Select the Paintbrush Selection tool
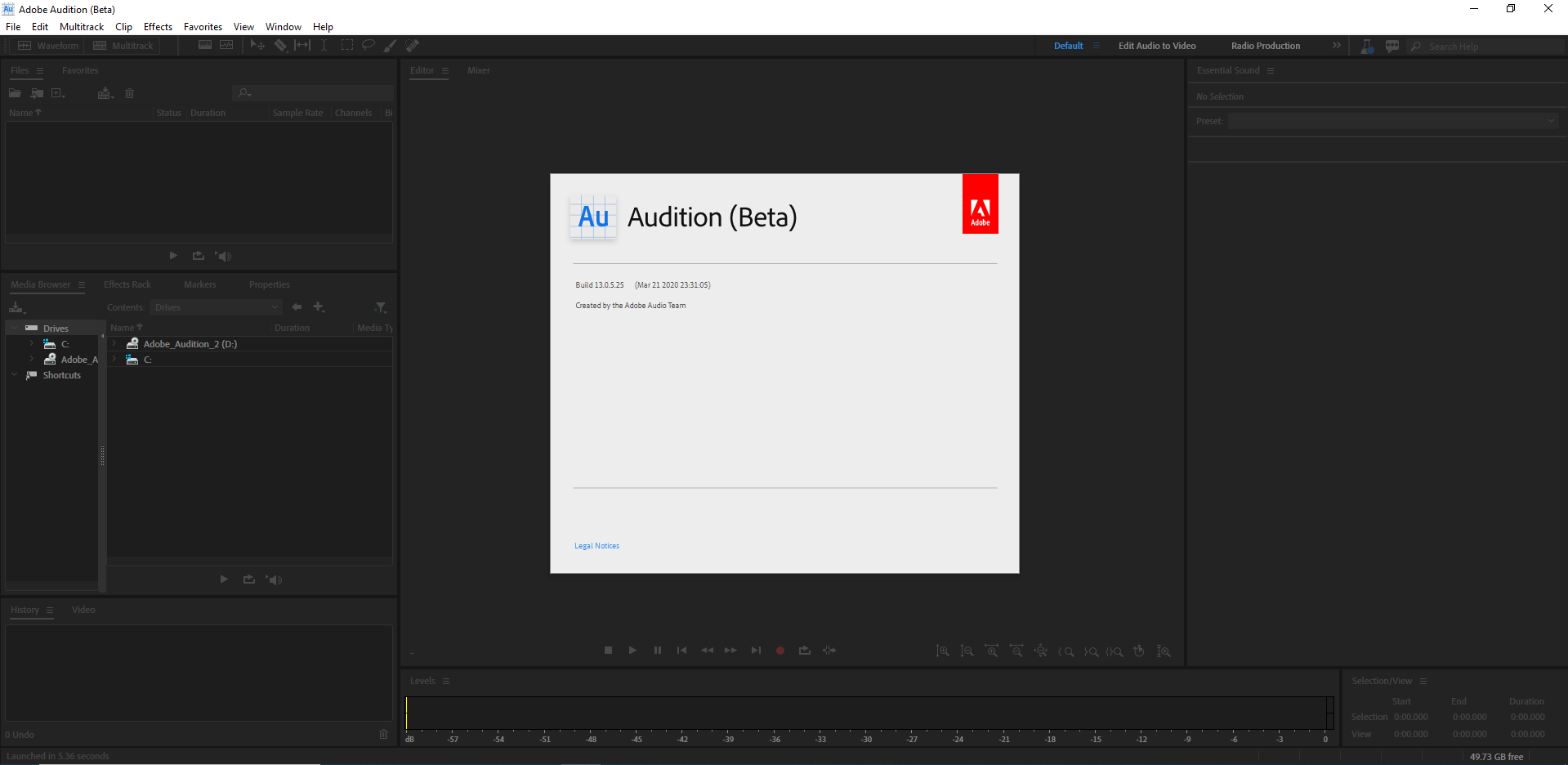Viewport: 1568px width, 765px height. 390,45
